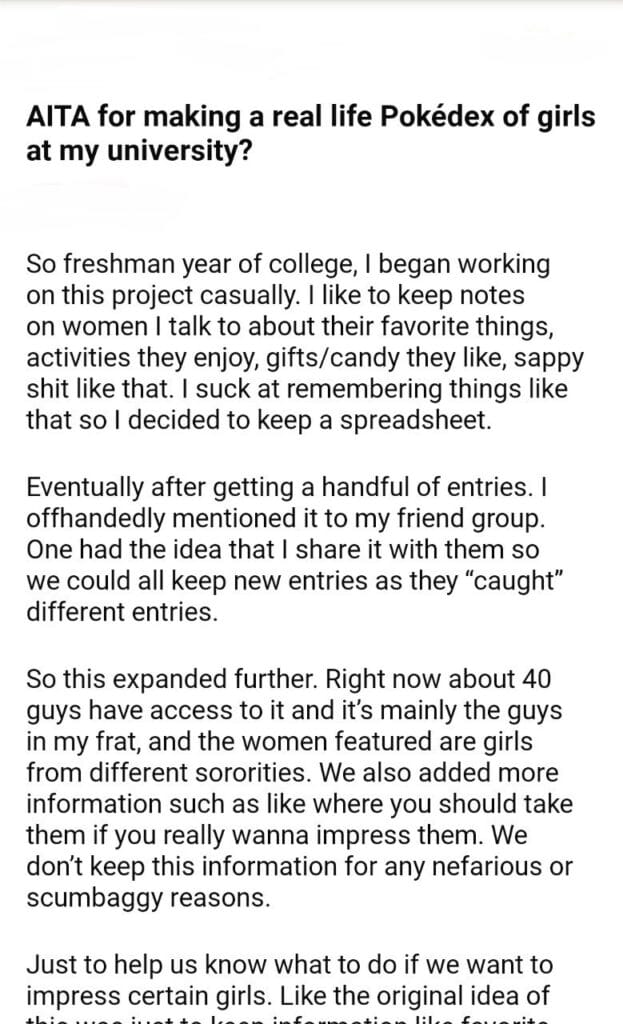Click the paragraph beginning "So this expanded further"
Image resolution: width=623 pixels, height=1024 pixels.
[300, 790]
